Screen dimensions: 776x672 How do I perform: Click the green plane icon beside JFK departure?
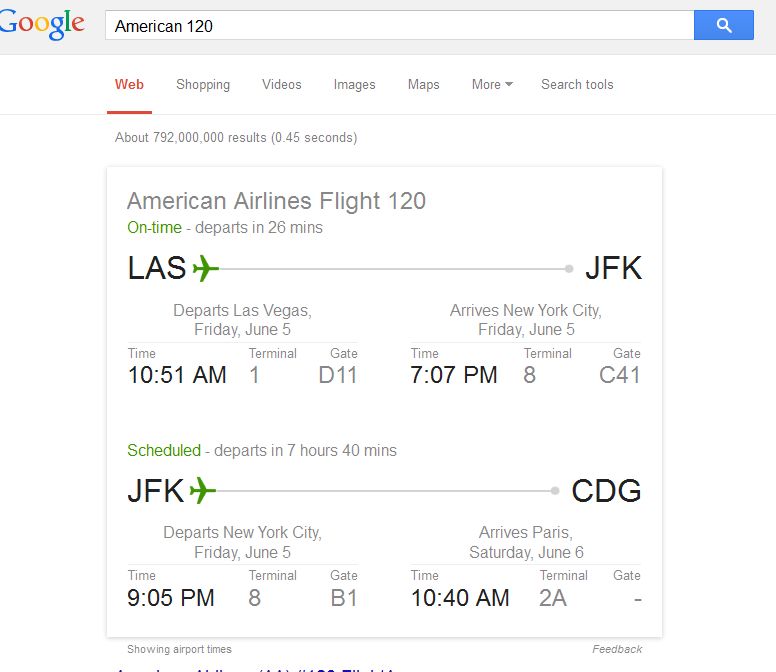point(203,490)
